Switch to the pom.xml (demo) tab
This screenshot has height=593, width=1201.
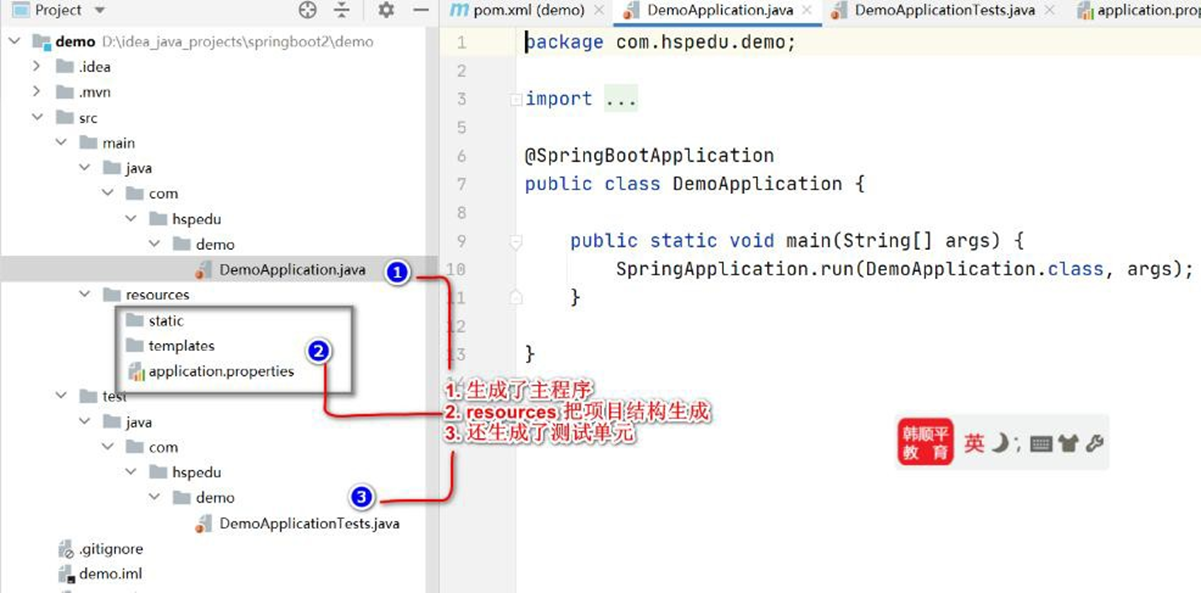pyautogui.click(x=528, y=10)
